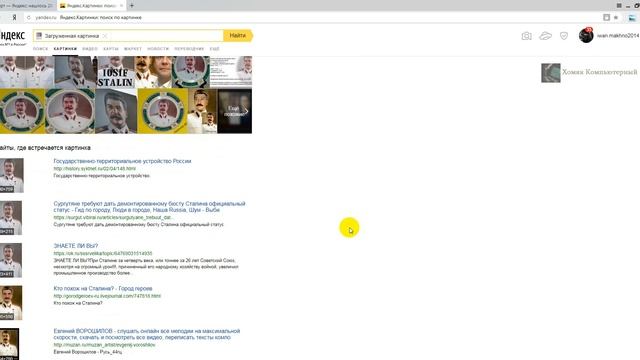Open the Маркет section

tap(133, 49)
